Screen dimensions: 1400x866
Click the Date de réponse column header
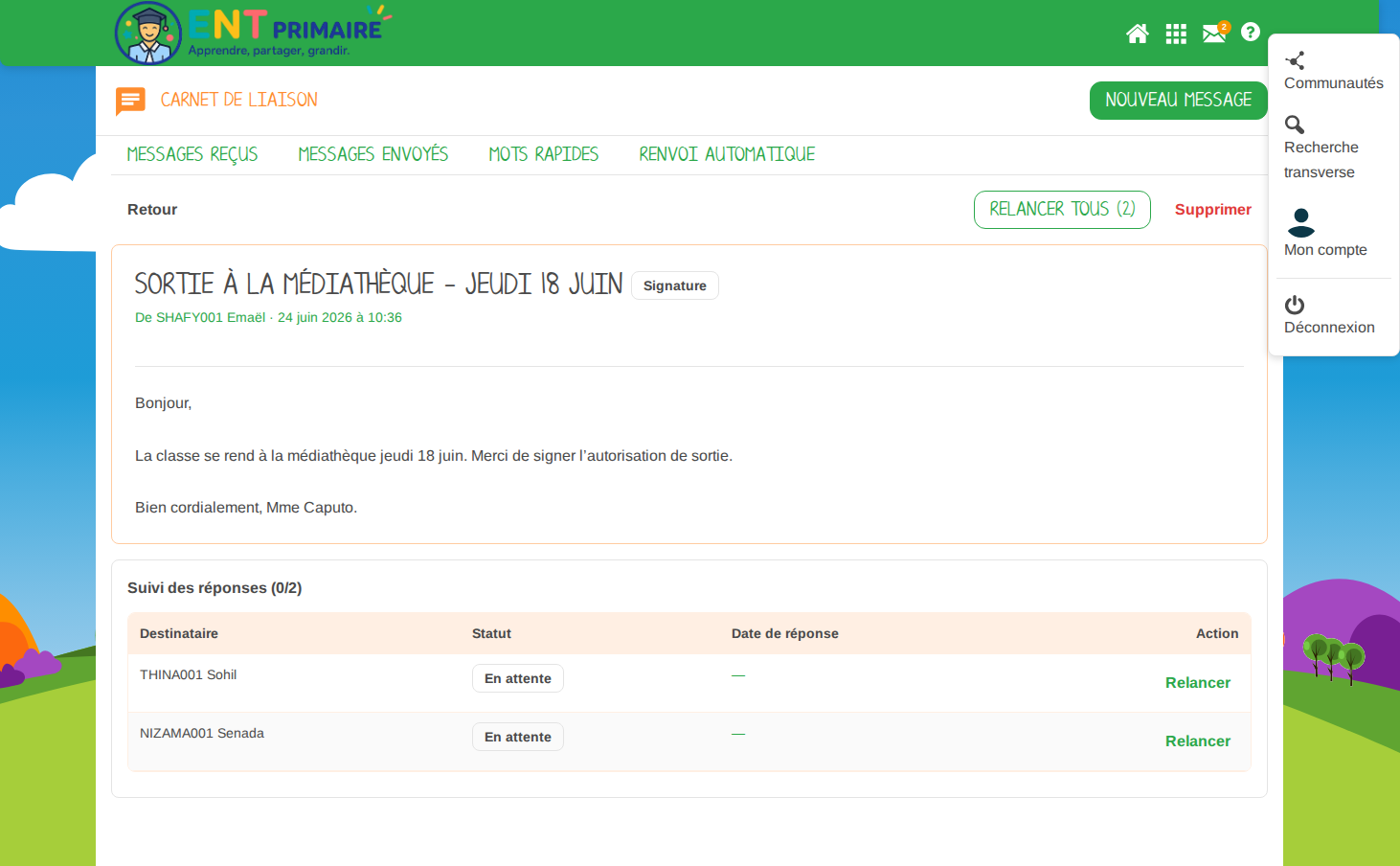pyautogui.click(x=785, y=634)
